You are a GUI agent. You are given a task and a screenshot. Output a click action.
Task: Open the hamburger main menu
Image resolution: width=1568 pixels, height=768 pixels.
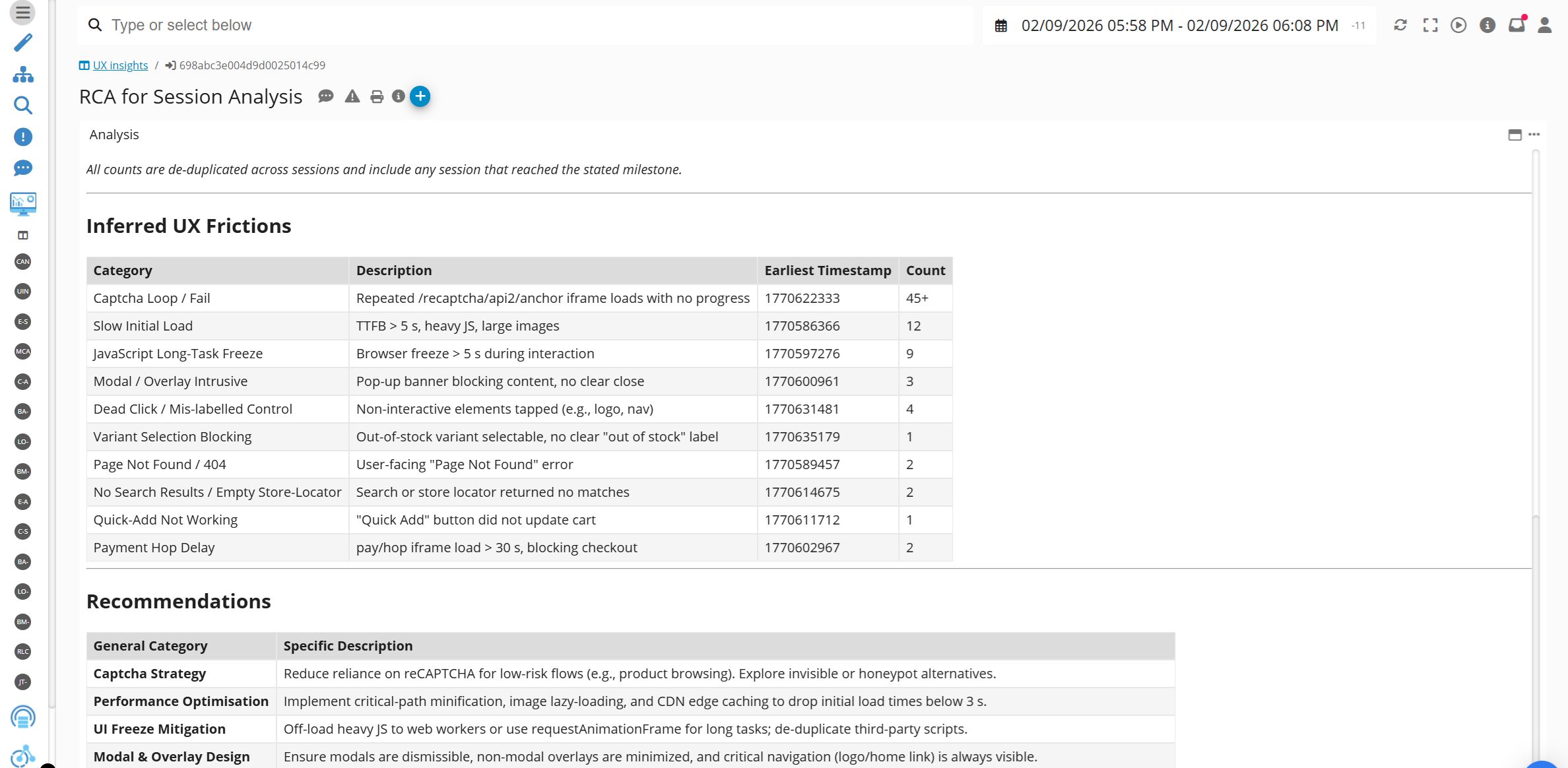click(22, 12)
